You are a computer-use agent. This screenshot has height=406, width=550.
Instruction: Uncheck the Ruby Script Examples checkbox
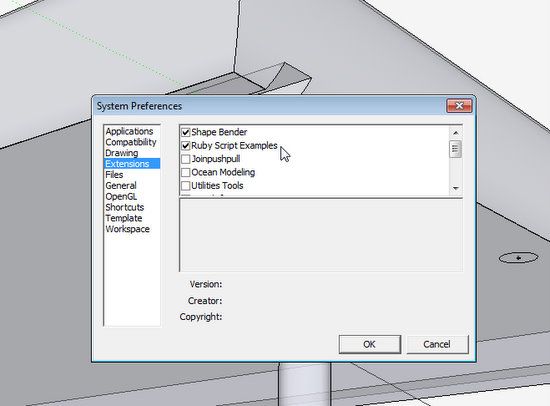coord(186,146)
